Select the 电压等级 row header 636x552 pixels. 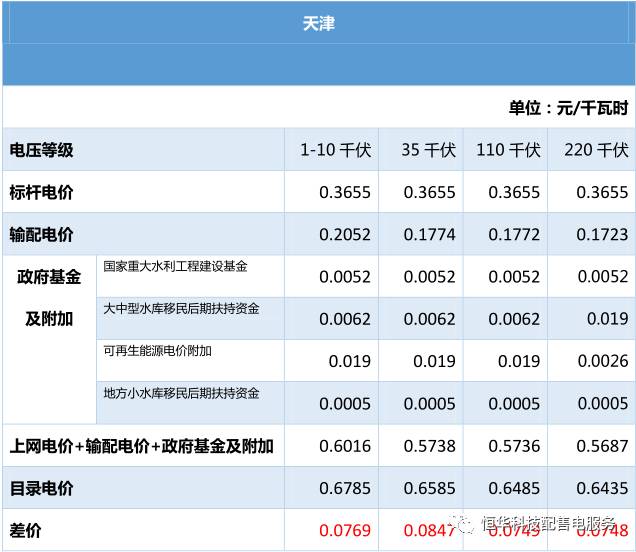pyautogui.click(x=41, y=150)
